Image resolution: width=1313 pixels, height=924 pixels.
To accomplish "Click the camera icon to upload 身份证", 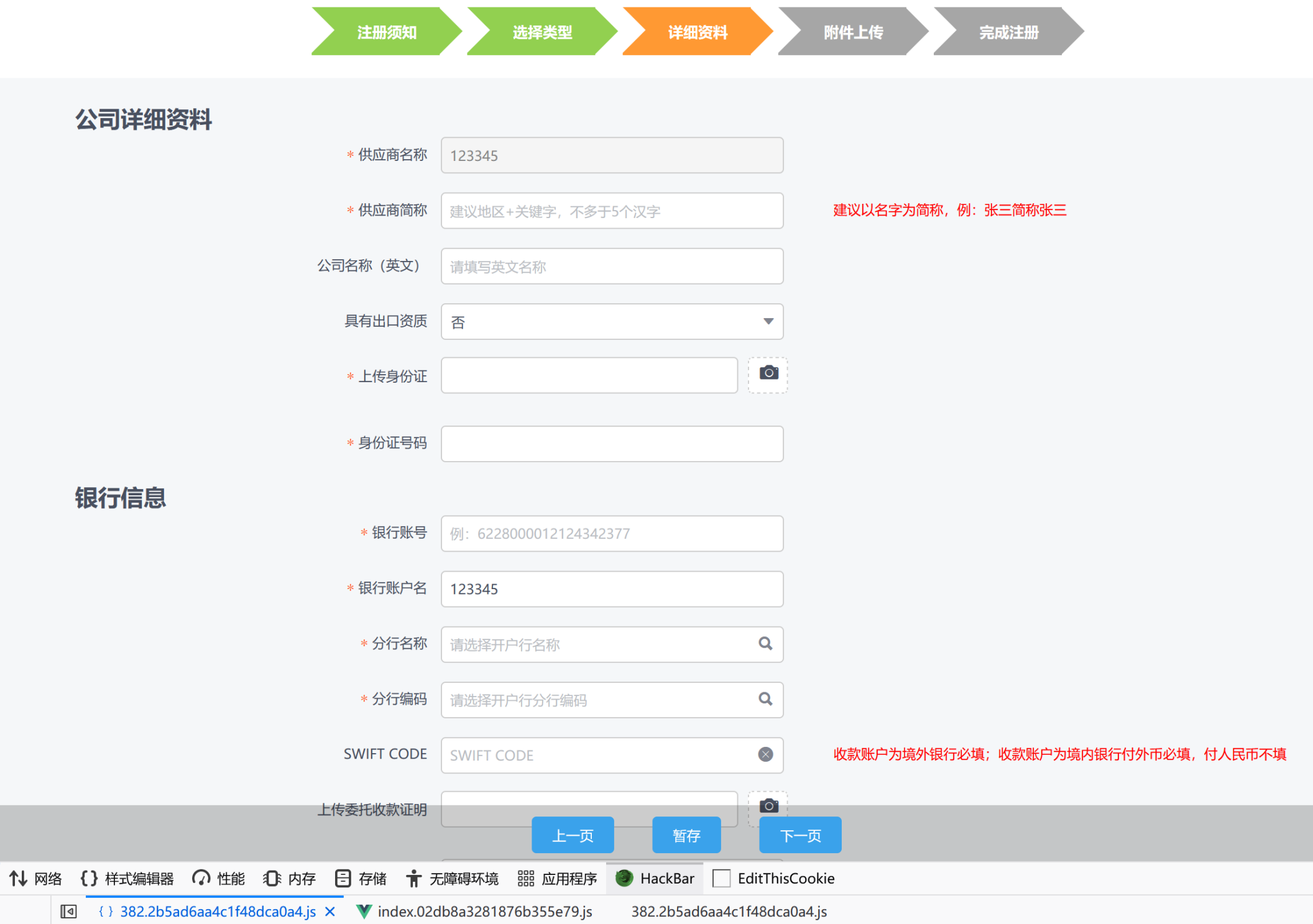I will (768, 374).
